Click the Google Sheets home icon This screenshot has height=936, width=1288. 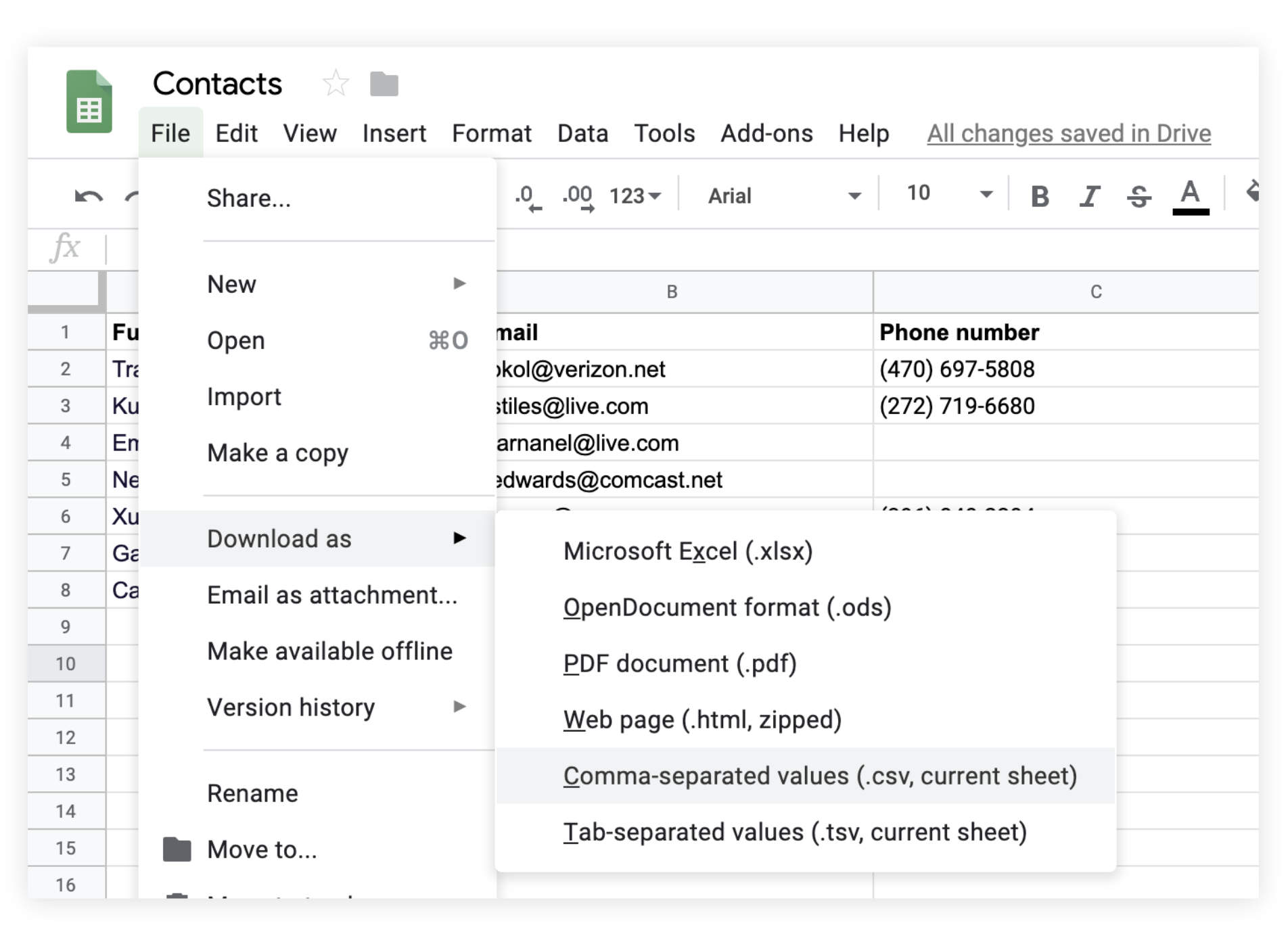[x=89, y=101]
